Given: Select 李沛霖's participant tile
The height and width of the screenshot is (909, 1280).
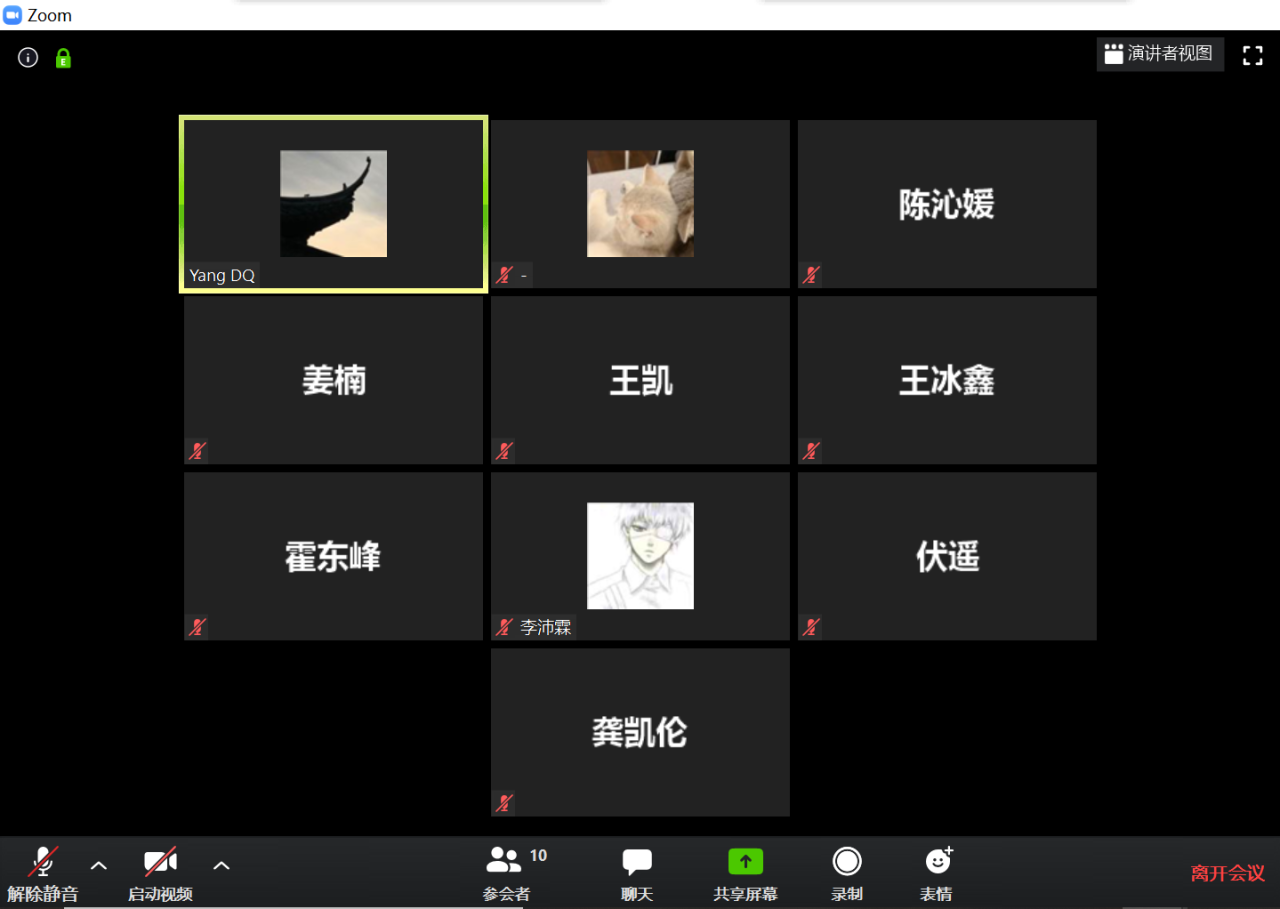Looking at the screenshot, I should click(640, 556).
